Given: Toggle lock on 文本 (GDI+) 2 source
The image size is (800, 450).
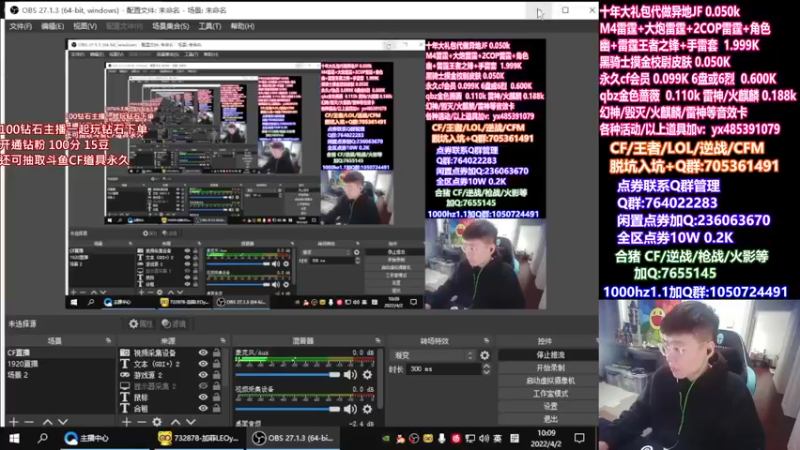Looking at the screenshot, I should [x=217, y=364].
